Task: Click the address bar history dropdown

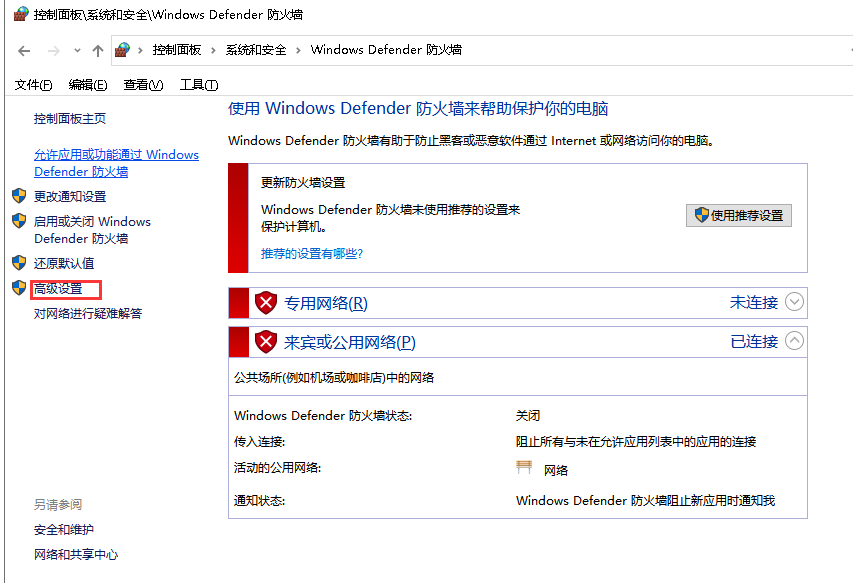Action: pyautogui.click(x=850, y=51)
